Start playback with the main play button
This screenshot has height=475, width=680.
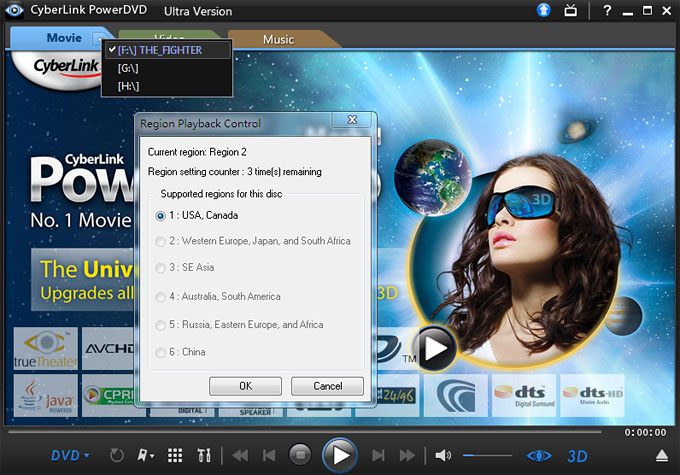pyautogui.click(x=340, y=455)
